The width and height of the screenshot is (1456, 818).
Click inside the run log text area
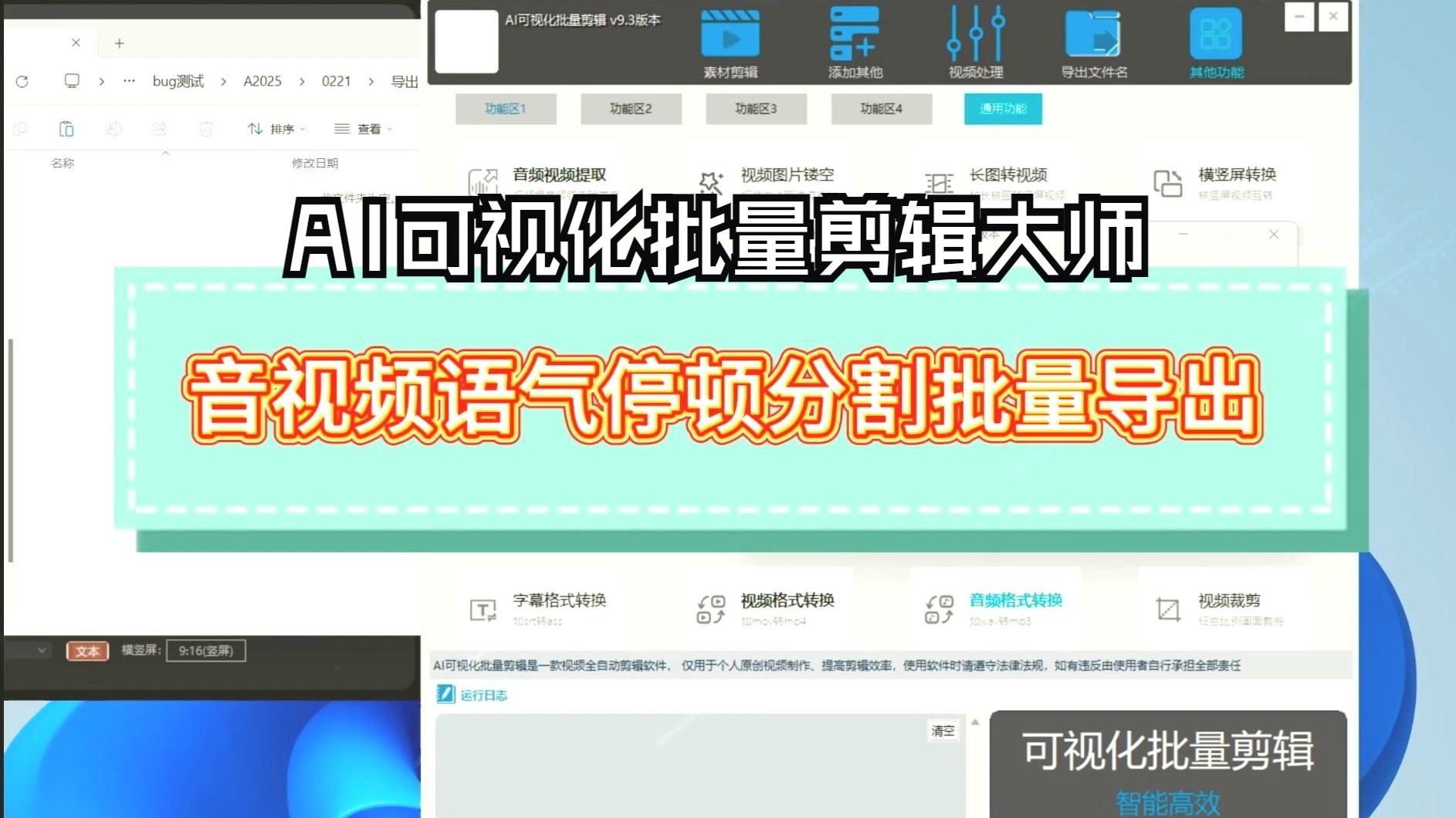pos(700,766)
